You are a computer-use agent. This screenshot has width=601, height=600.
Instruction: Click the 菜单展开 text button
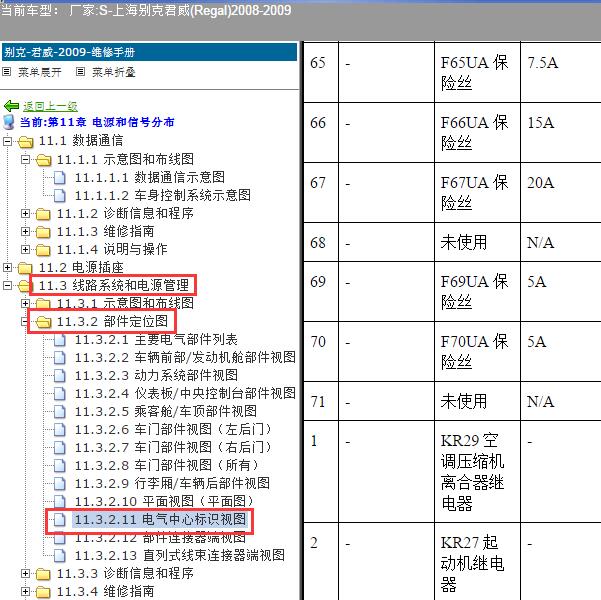pos(40,72)
